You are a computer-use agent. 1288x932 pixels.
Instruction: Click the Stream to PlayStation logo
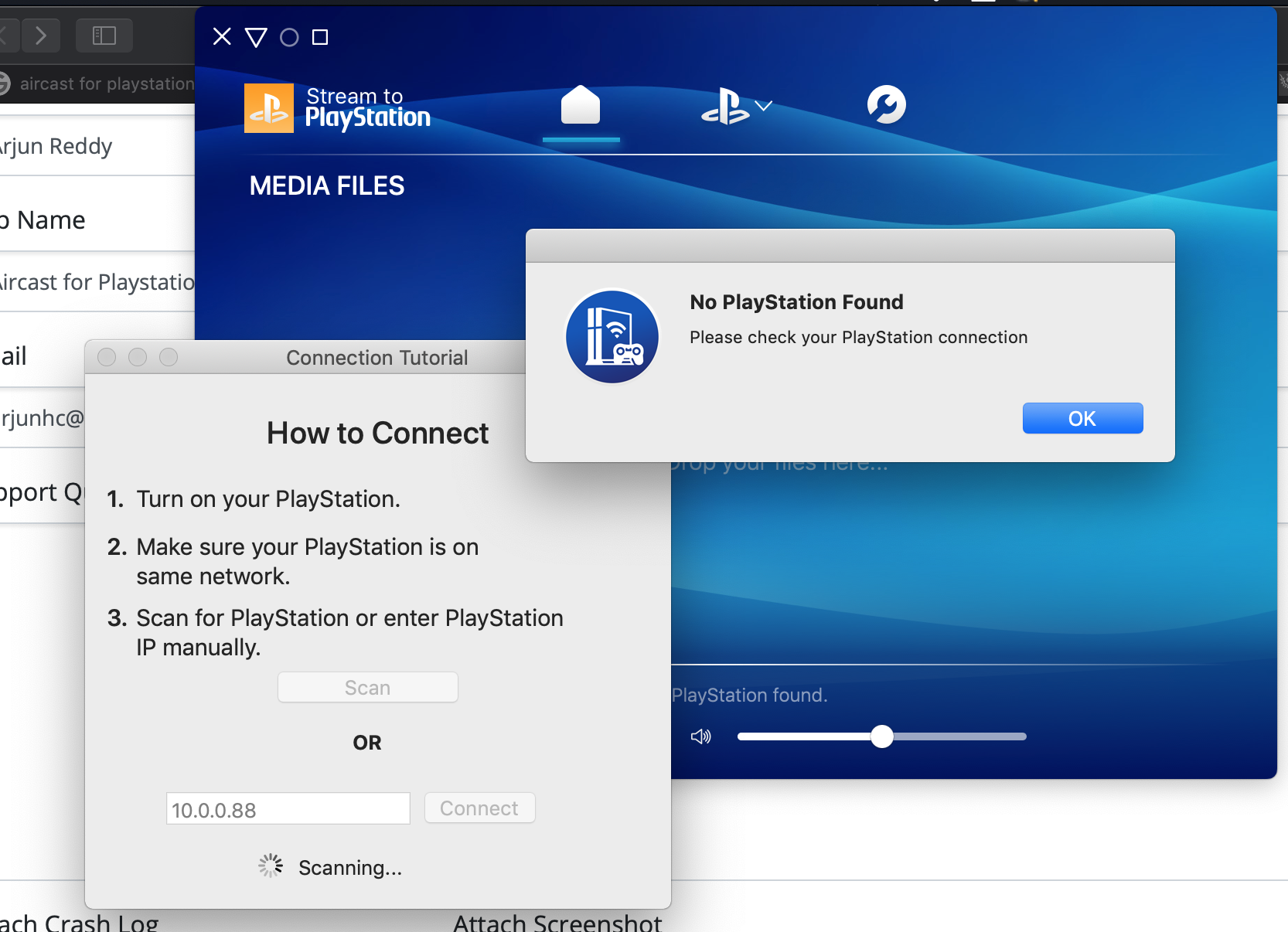[337, 108]
